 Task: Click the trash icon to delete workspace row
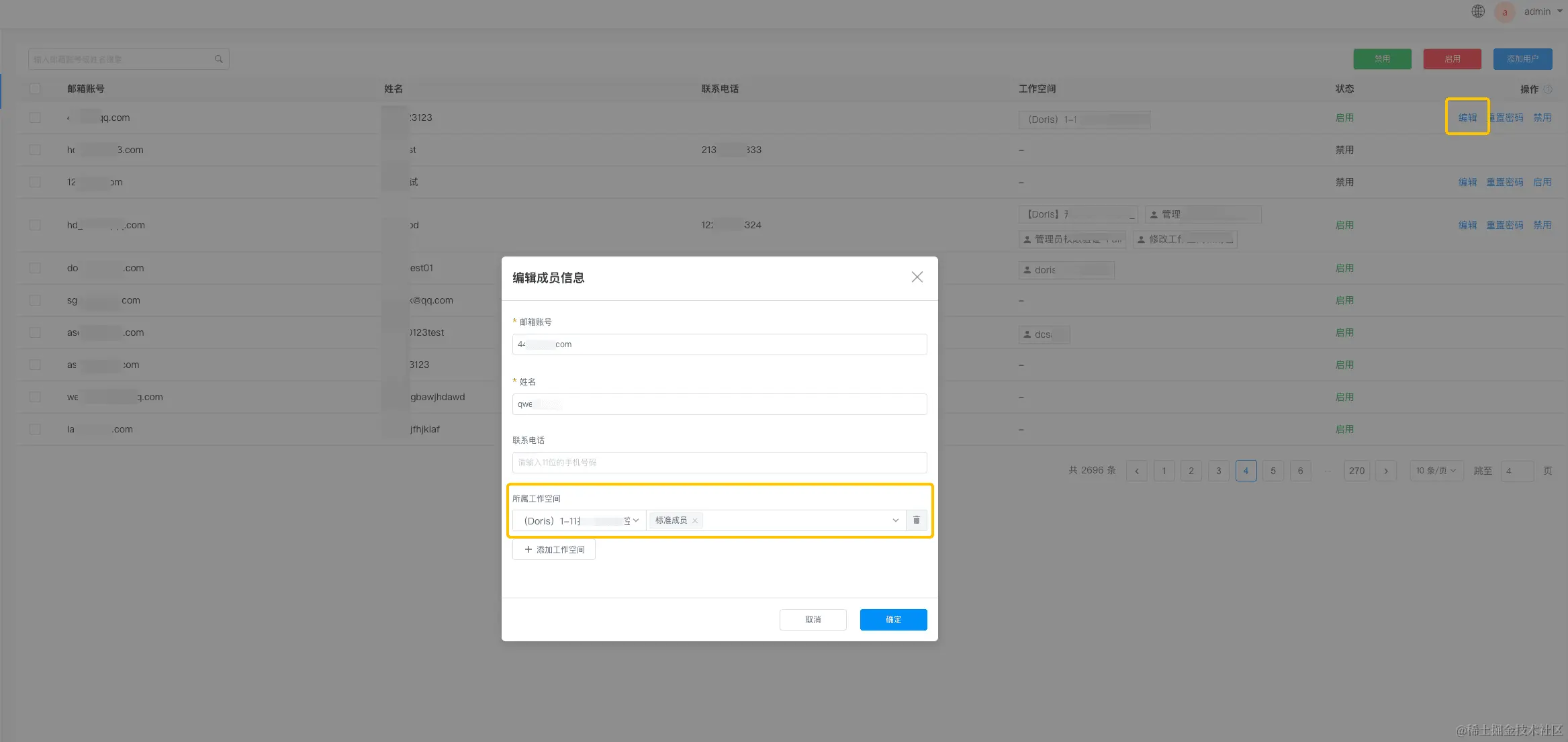(x=916, y=520)
